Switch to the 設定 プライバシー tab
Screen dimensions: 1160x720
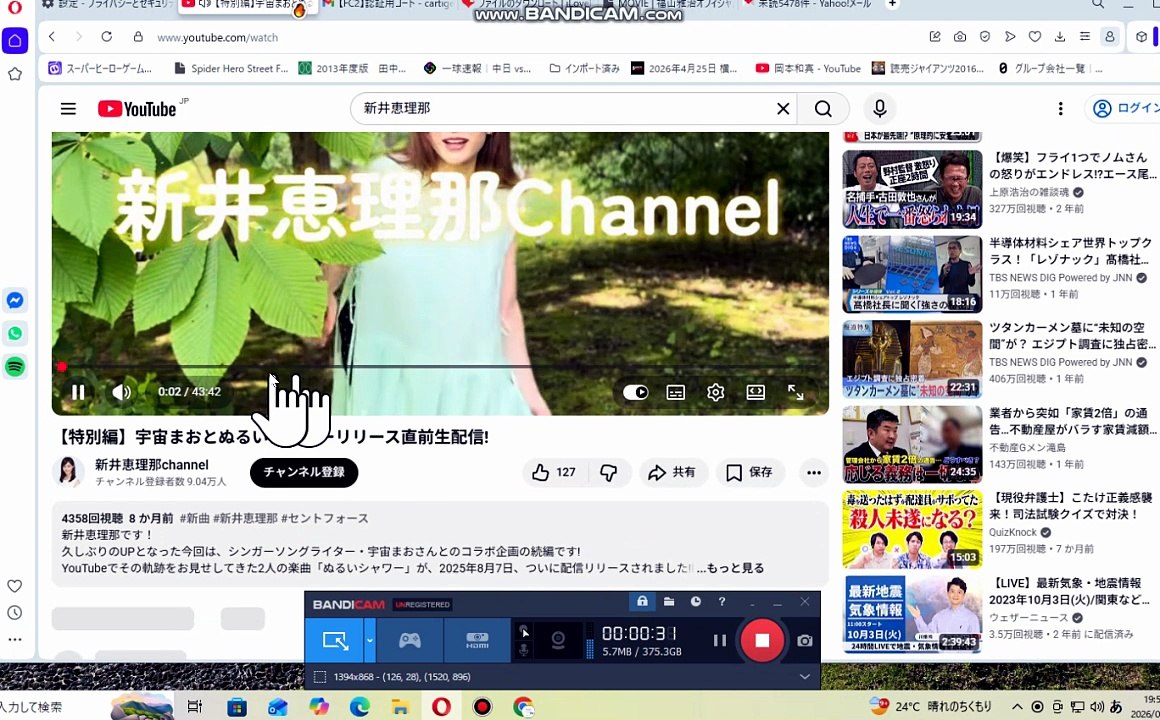tap(105, 4)
